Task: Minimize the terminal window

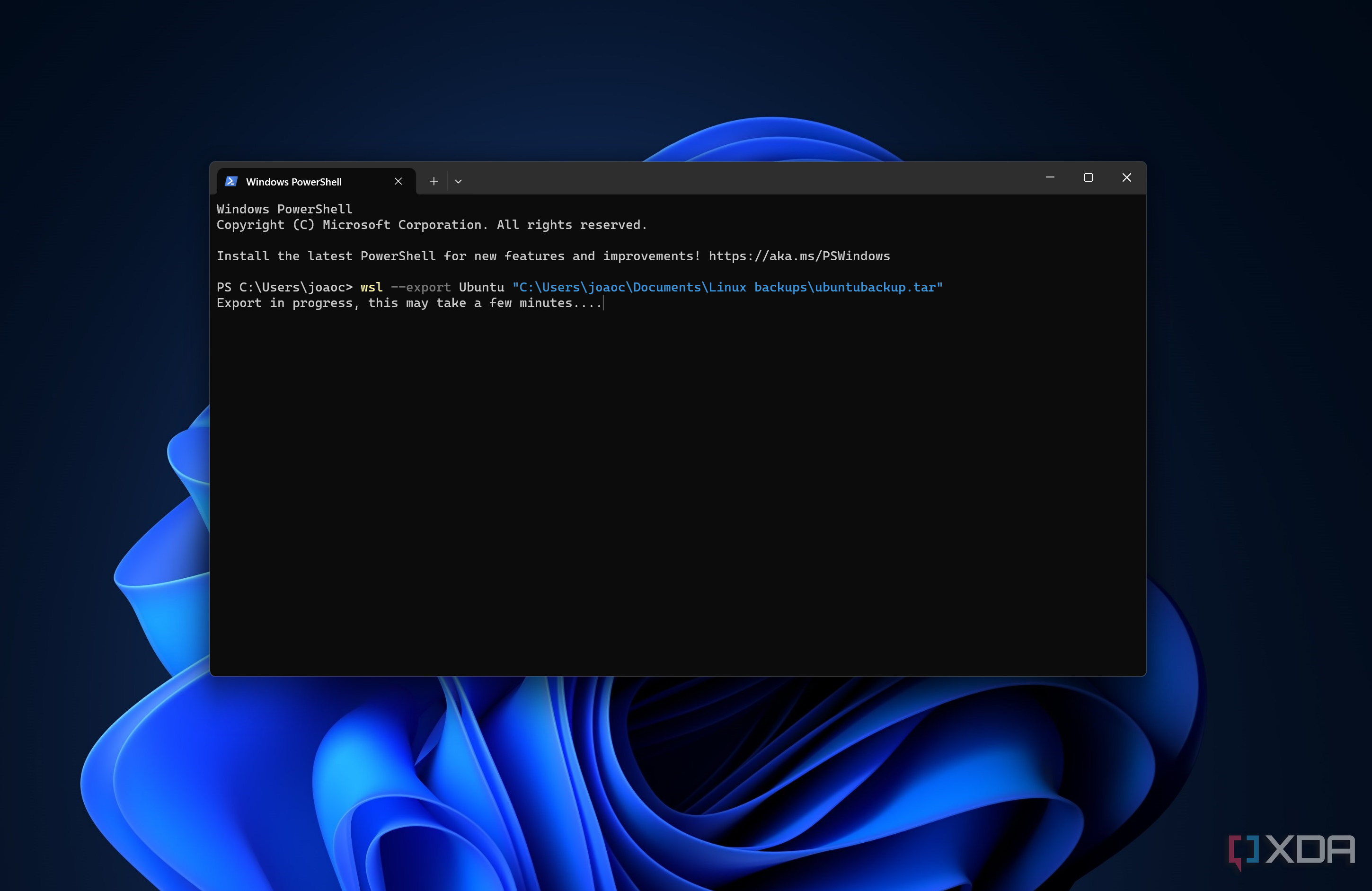Action: [1050, 177]
